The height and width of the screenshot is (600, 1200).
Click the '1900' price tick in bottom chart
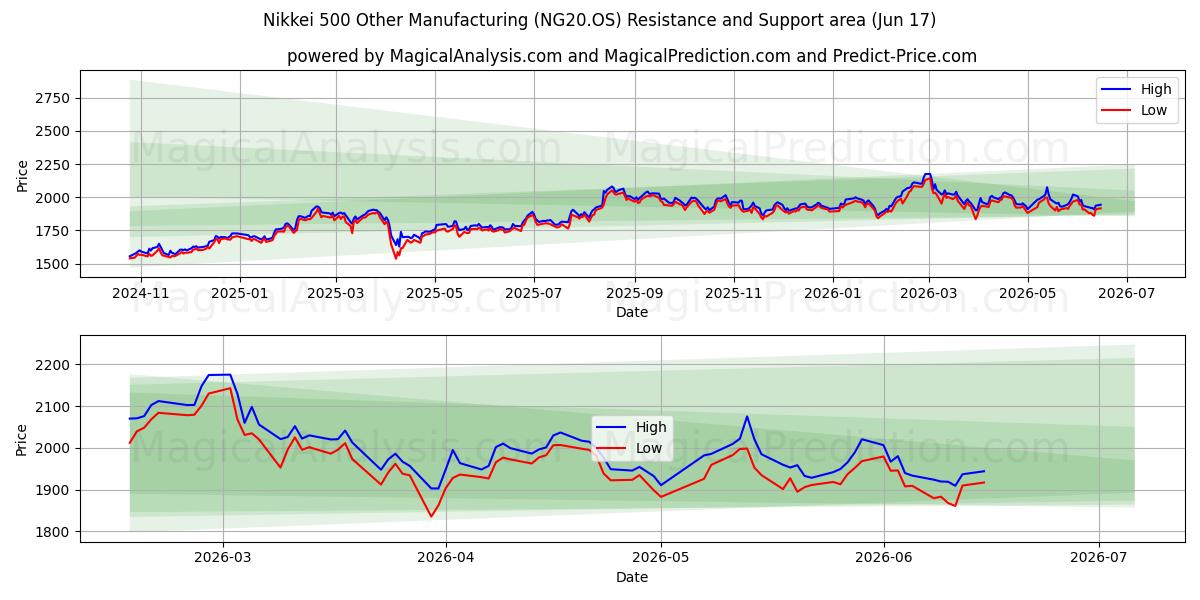[50, 490]
